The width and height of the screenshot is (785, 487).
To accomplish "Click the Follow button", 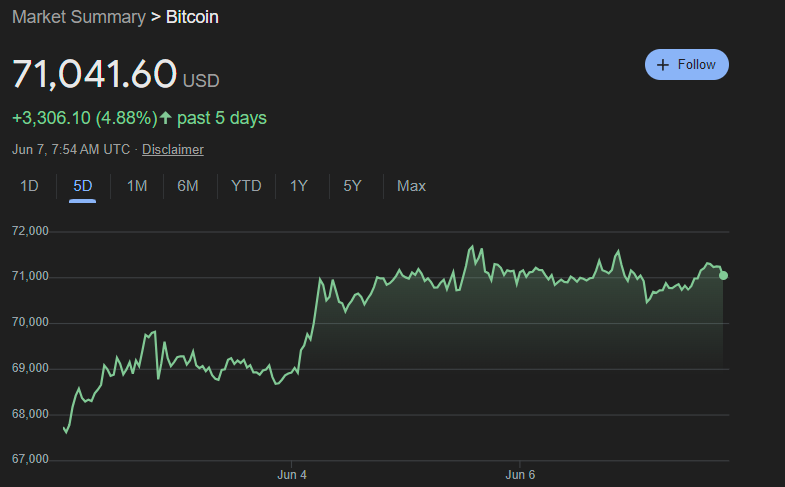I will click(x=686, y=65).
